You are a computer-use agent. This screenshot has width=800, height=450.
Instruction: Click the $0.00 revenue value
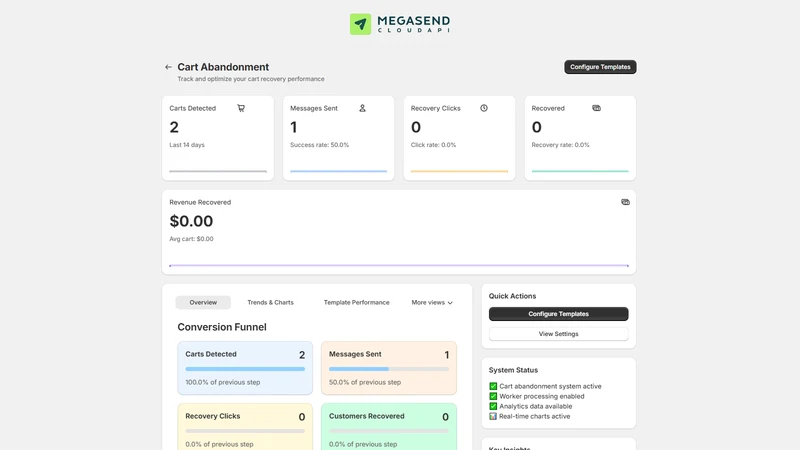click(x=191, y=221)
